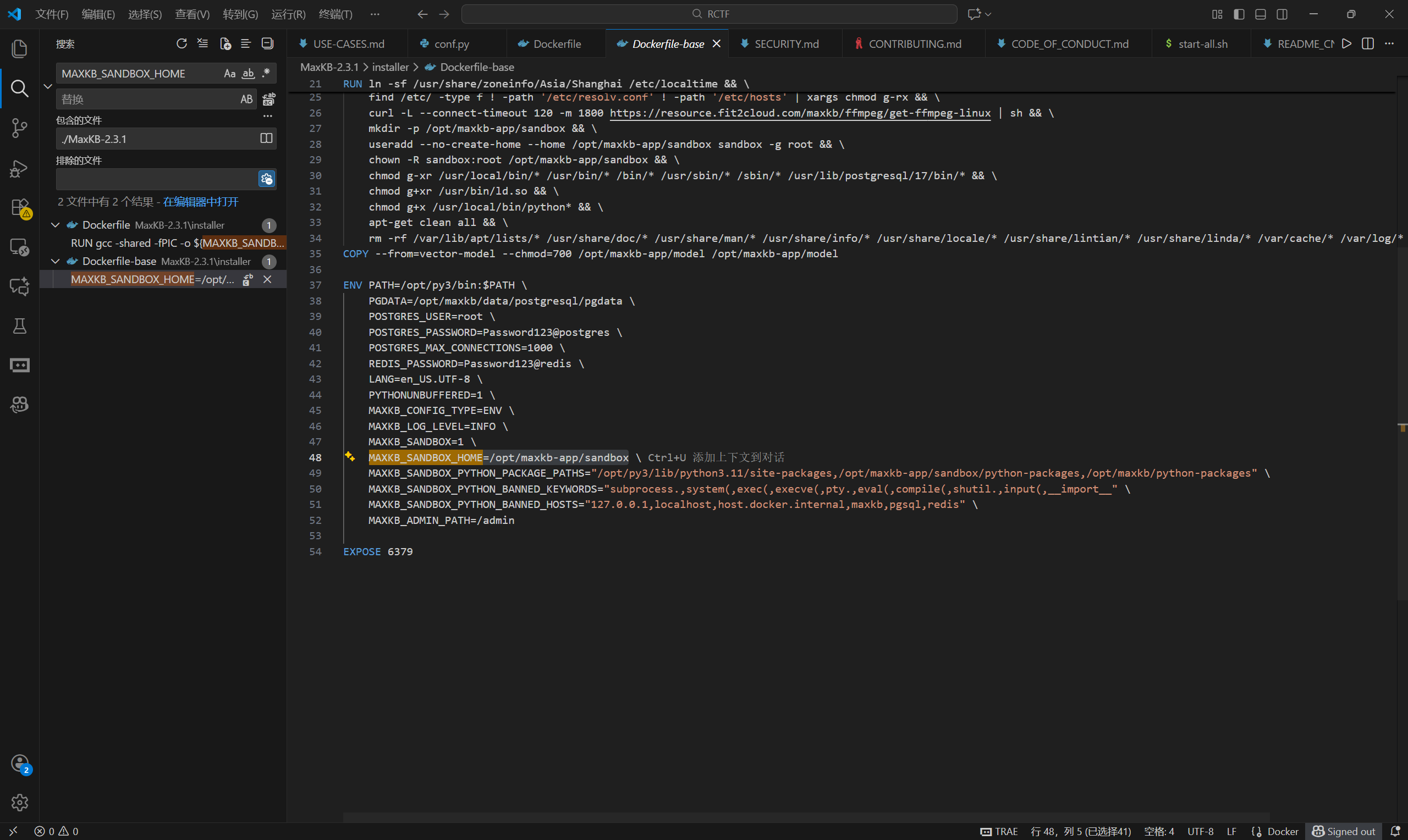This screenshot has height=840, width=1408.
Task: Click Docker language mode in status bar
Action: point(1281,831)
